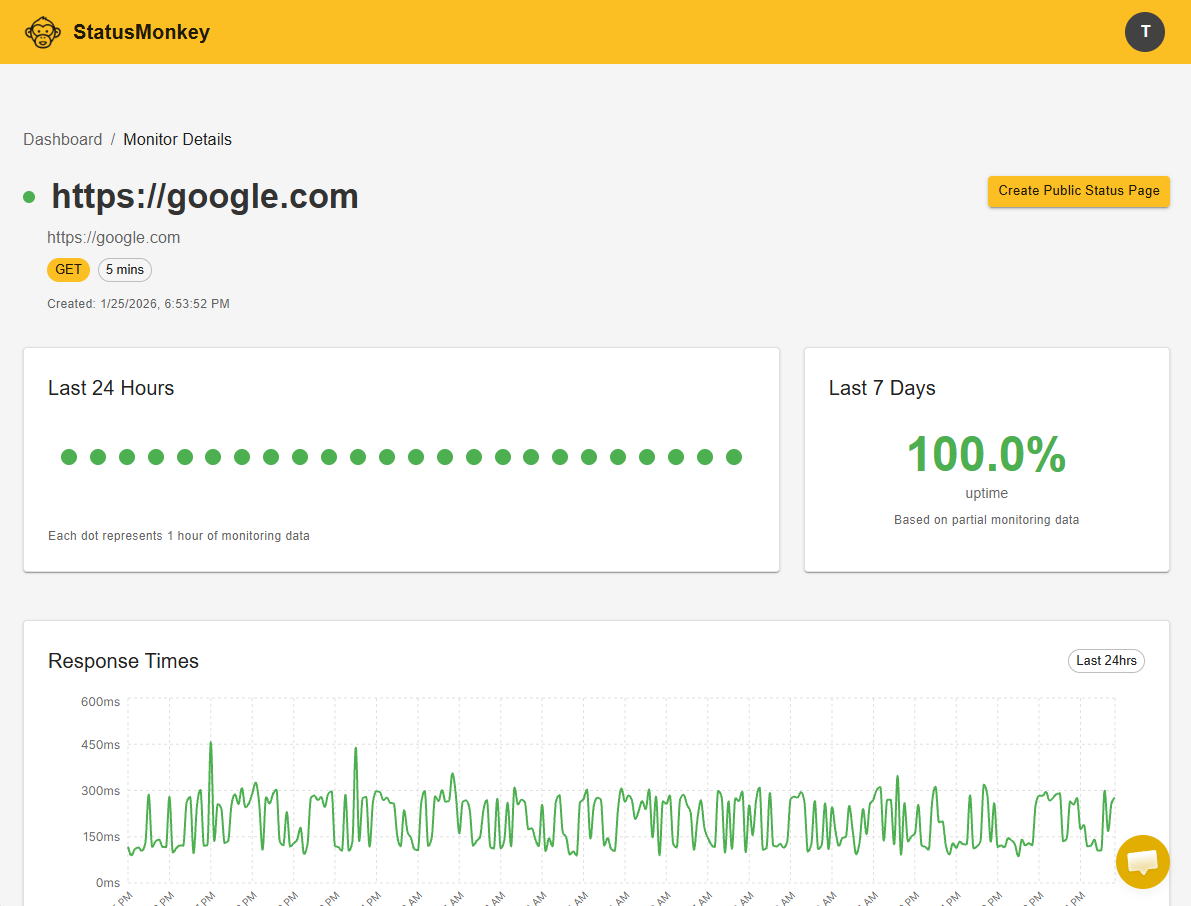The width and height of the screenshot is (1191, 906).
Task: Click Create Public Status Page button
Action: (1079, 191)
